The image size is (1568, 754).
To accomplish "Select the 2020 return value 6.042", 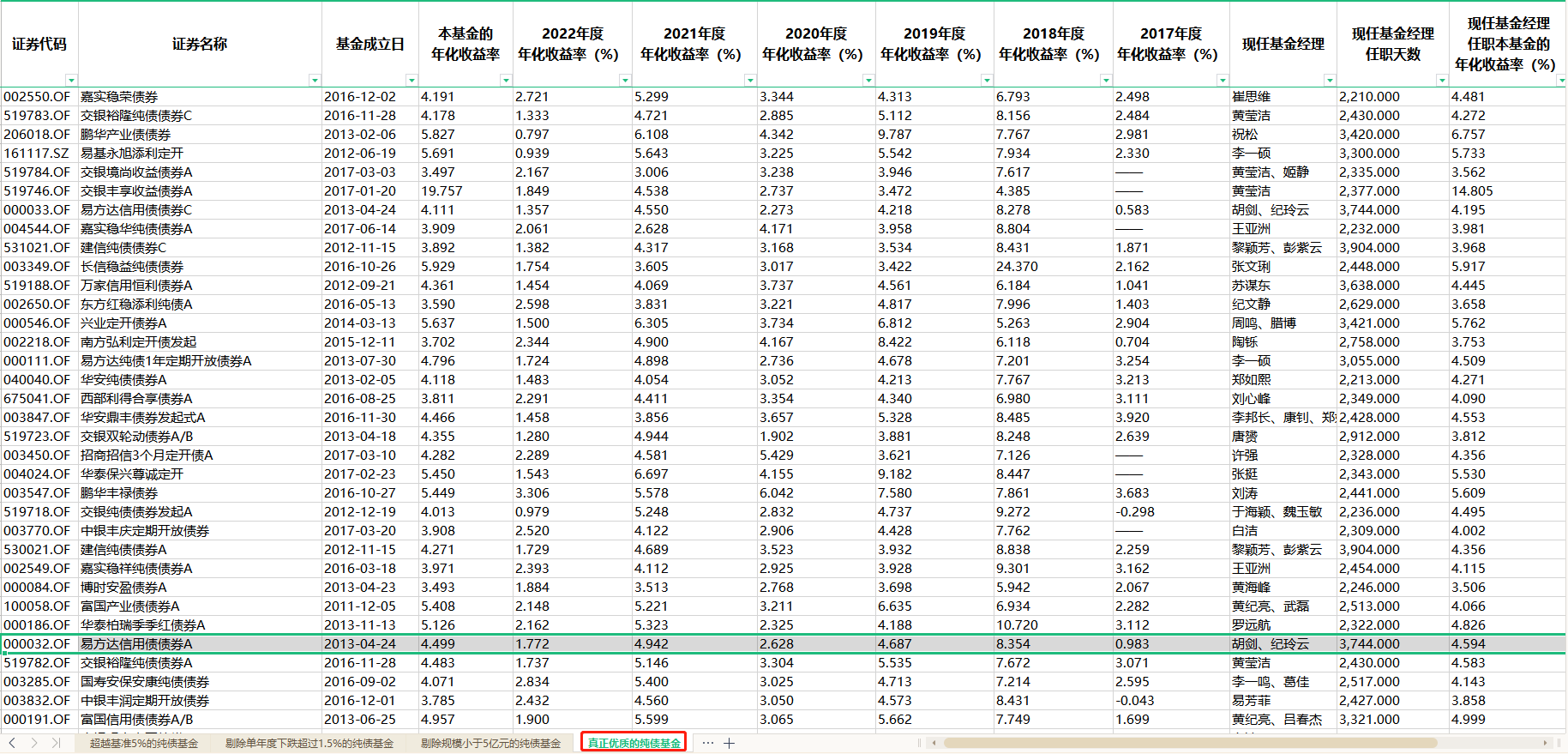I will 816,493.
